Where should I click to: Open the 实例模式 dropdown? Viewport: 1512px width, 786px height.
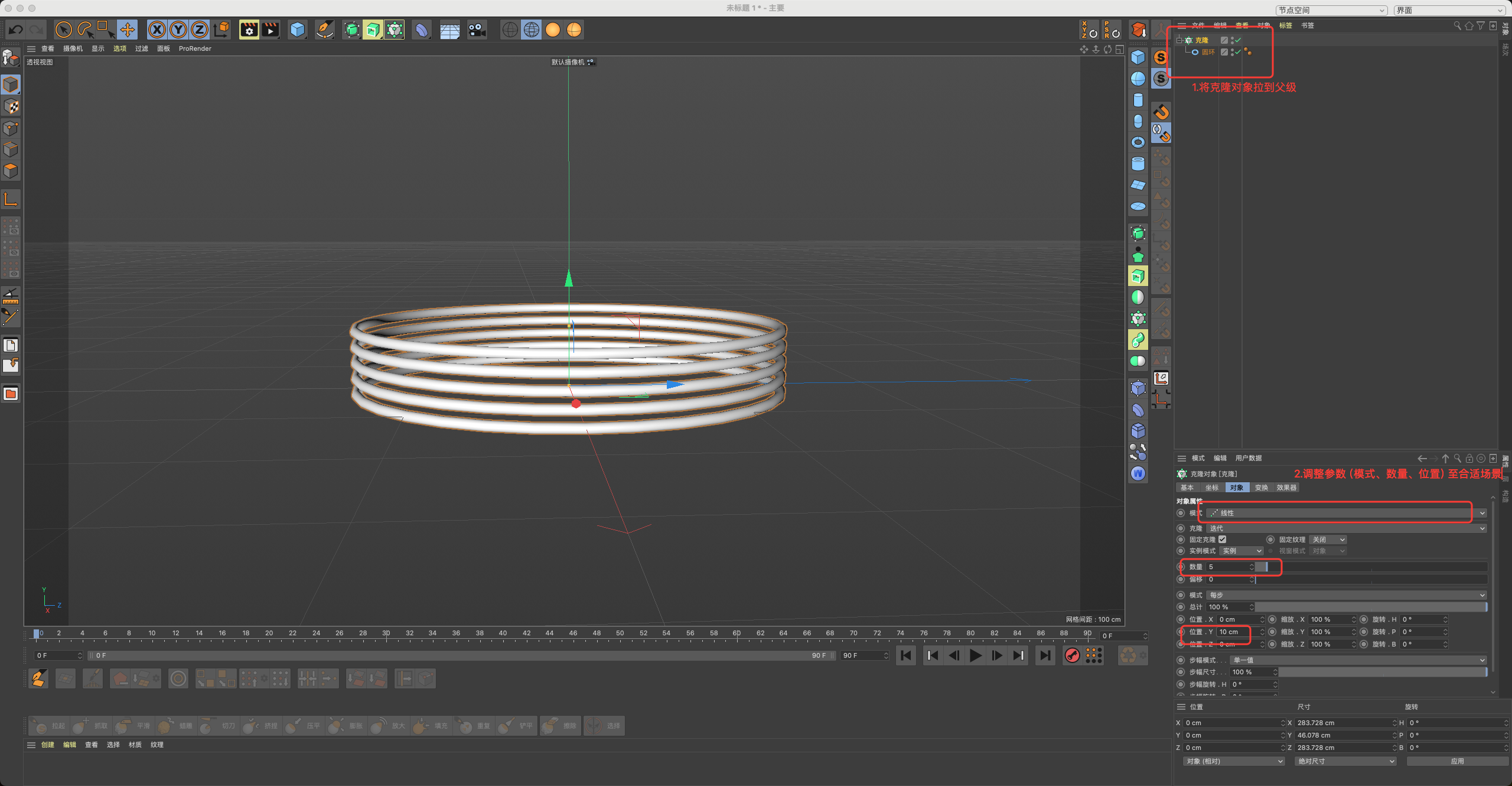(1241, 551)
